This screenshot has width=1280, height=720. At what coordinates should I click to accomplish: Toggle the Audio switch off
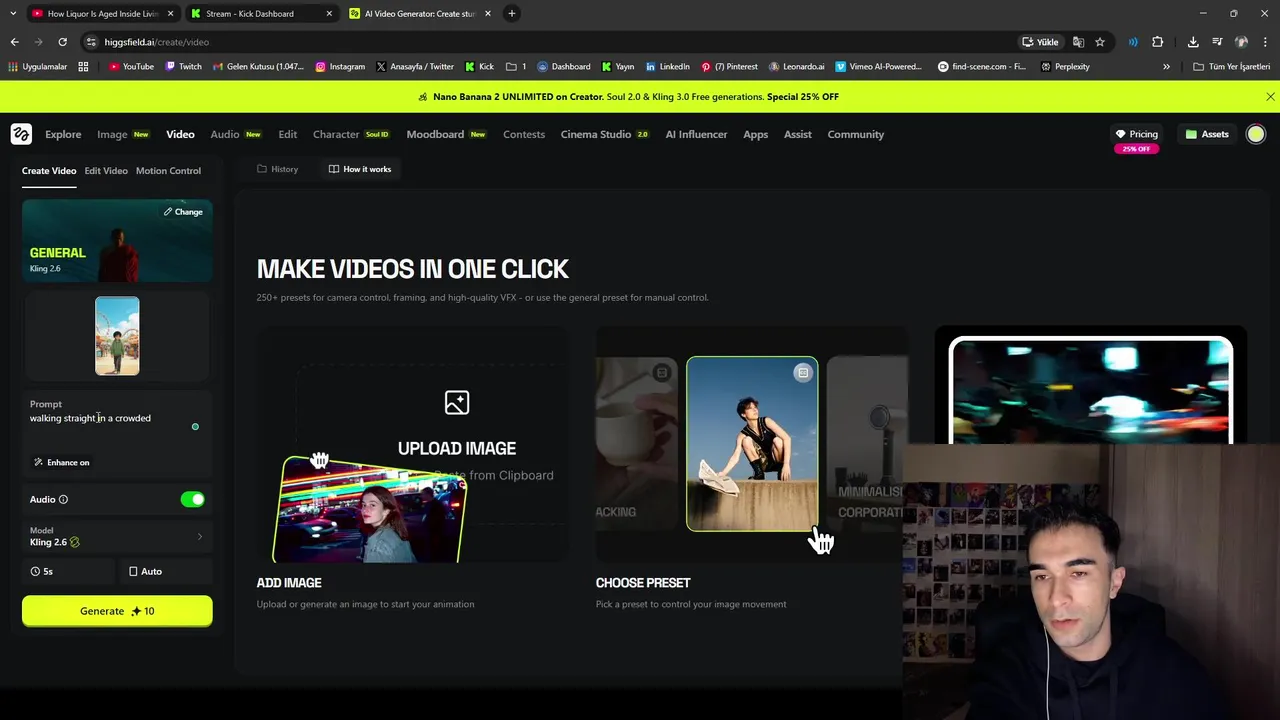point(192,499)
